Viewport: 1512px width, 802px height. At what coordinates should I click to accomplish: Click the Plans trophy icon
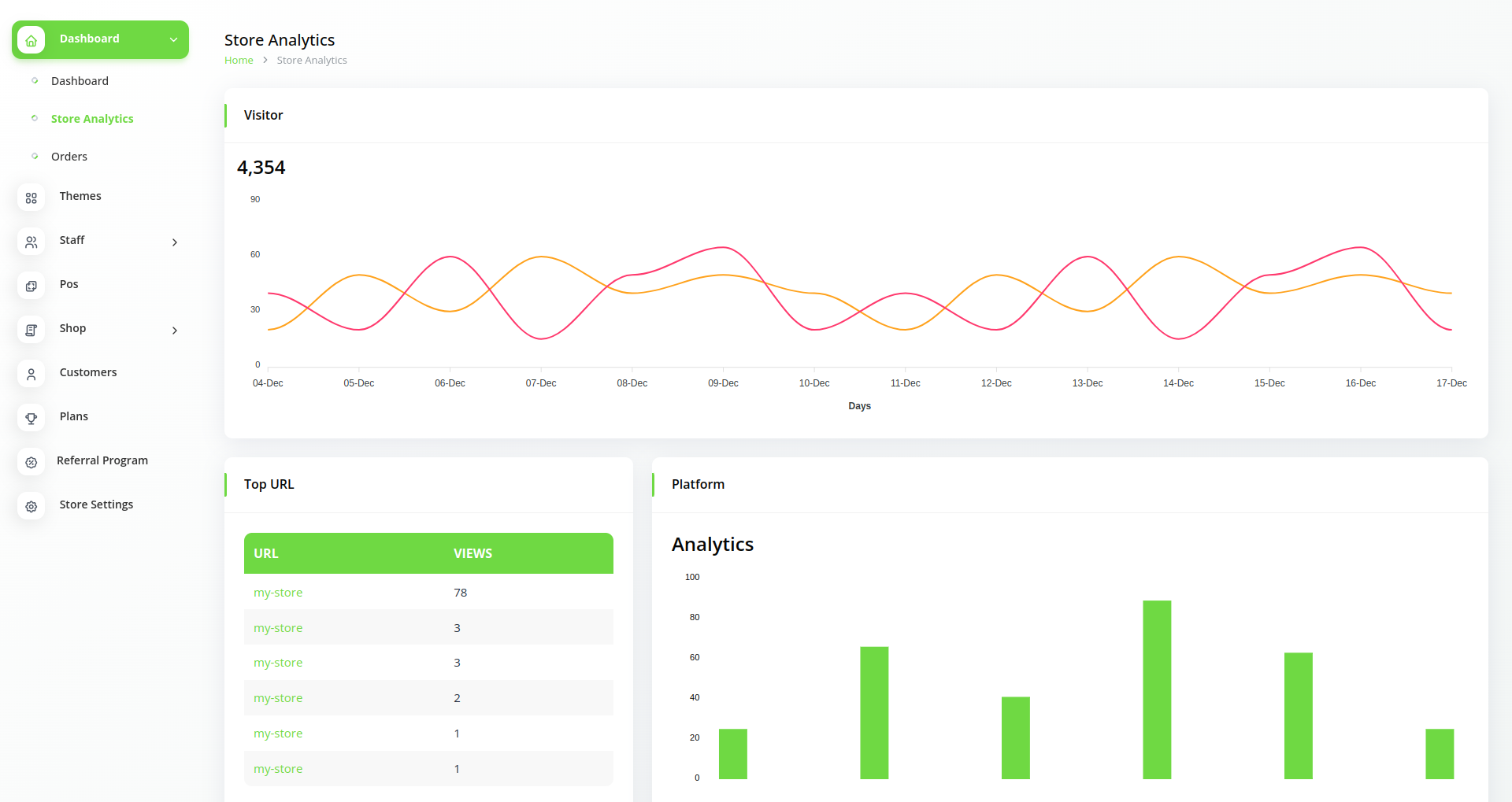31,419
